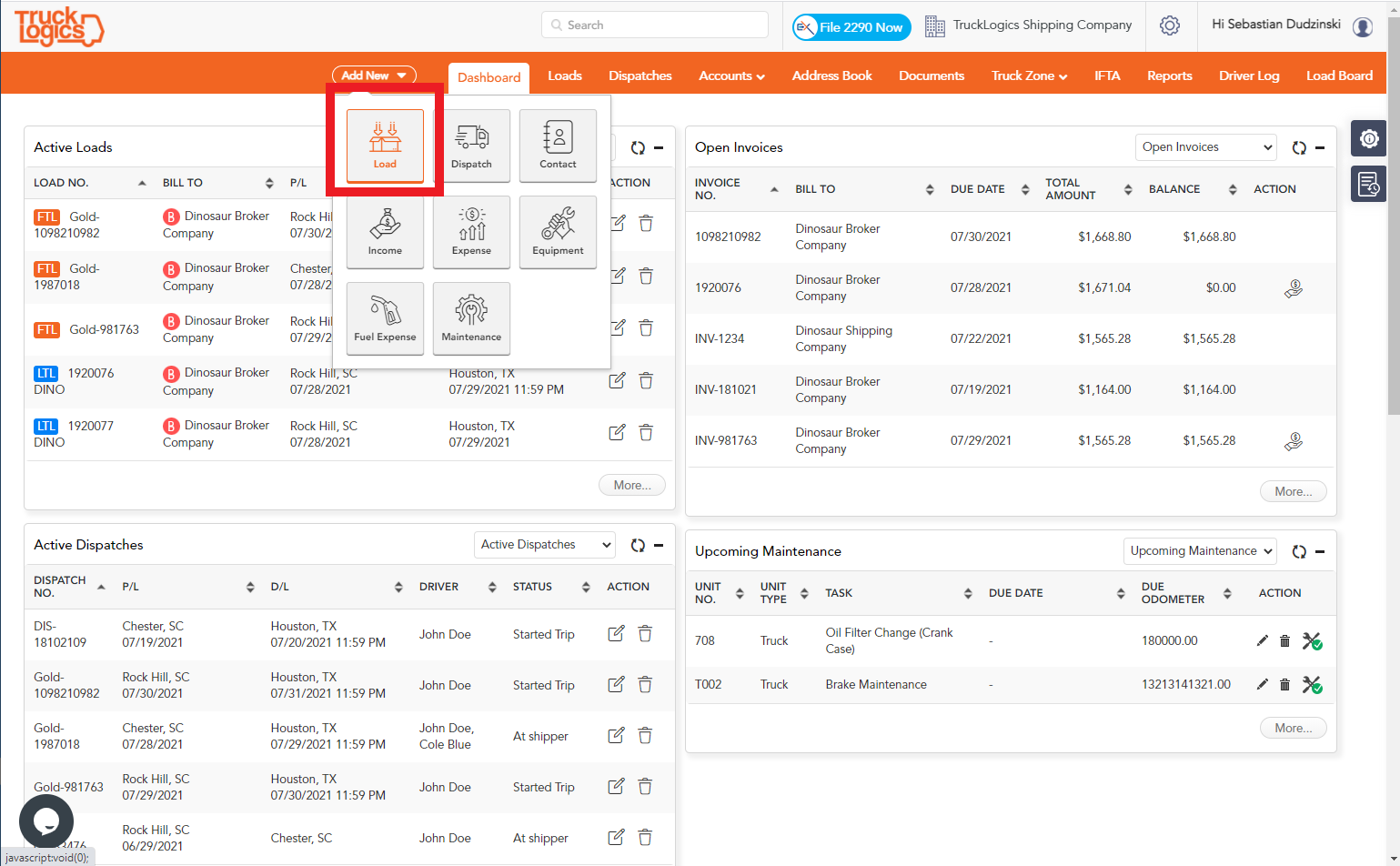Go to the Loads page
This screenshot has width=1400, height=866.
point(565,76)
